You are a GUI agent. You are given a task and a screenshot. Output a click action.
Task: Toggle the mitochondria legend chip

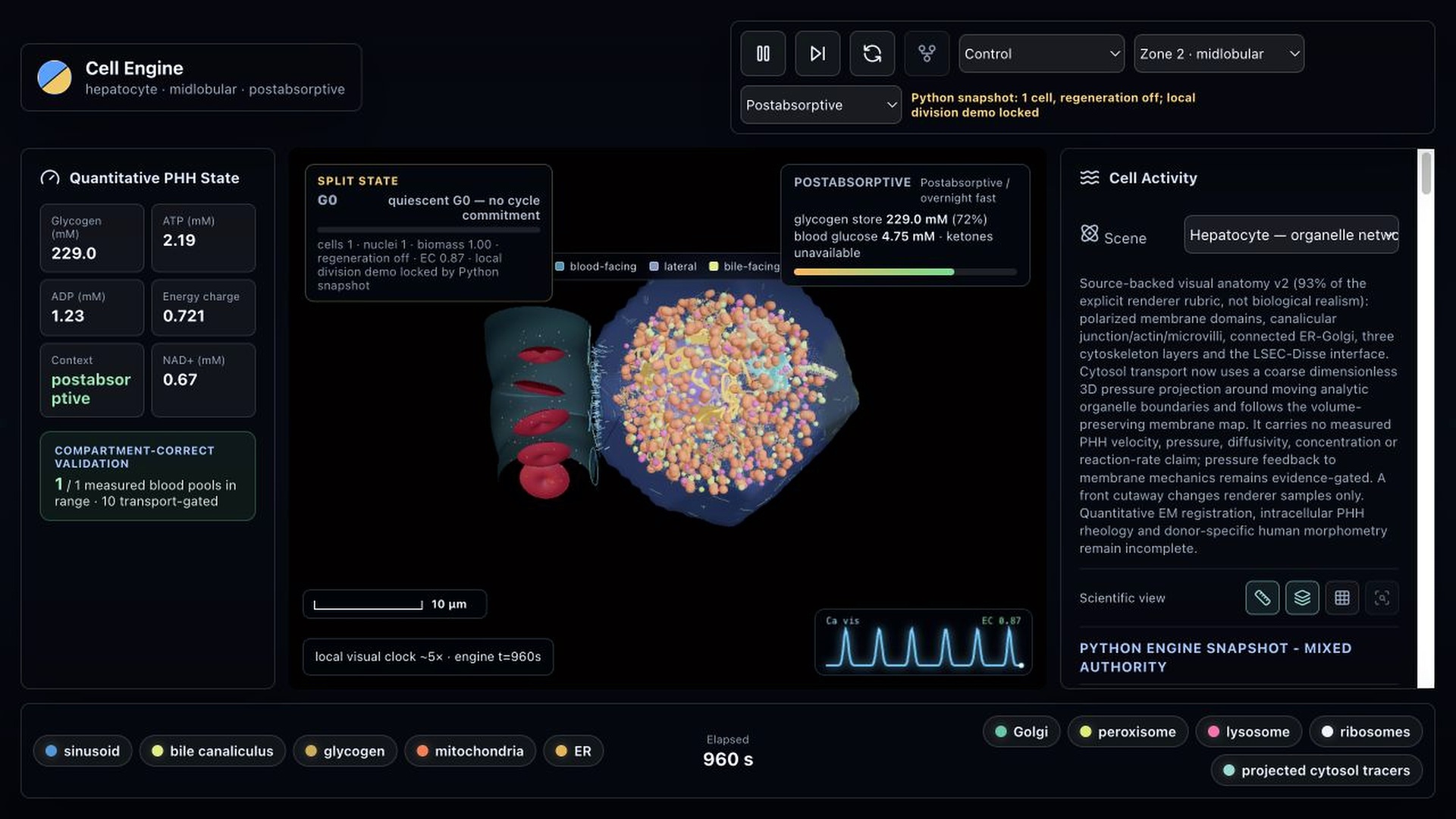[x=469, y=751]
